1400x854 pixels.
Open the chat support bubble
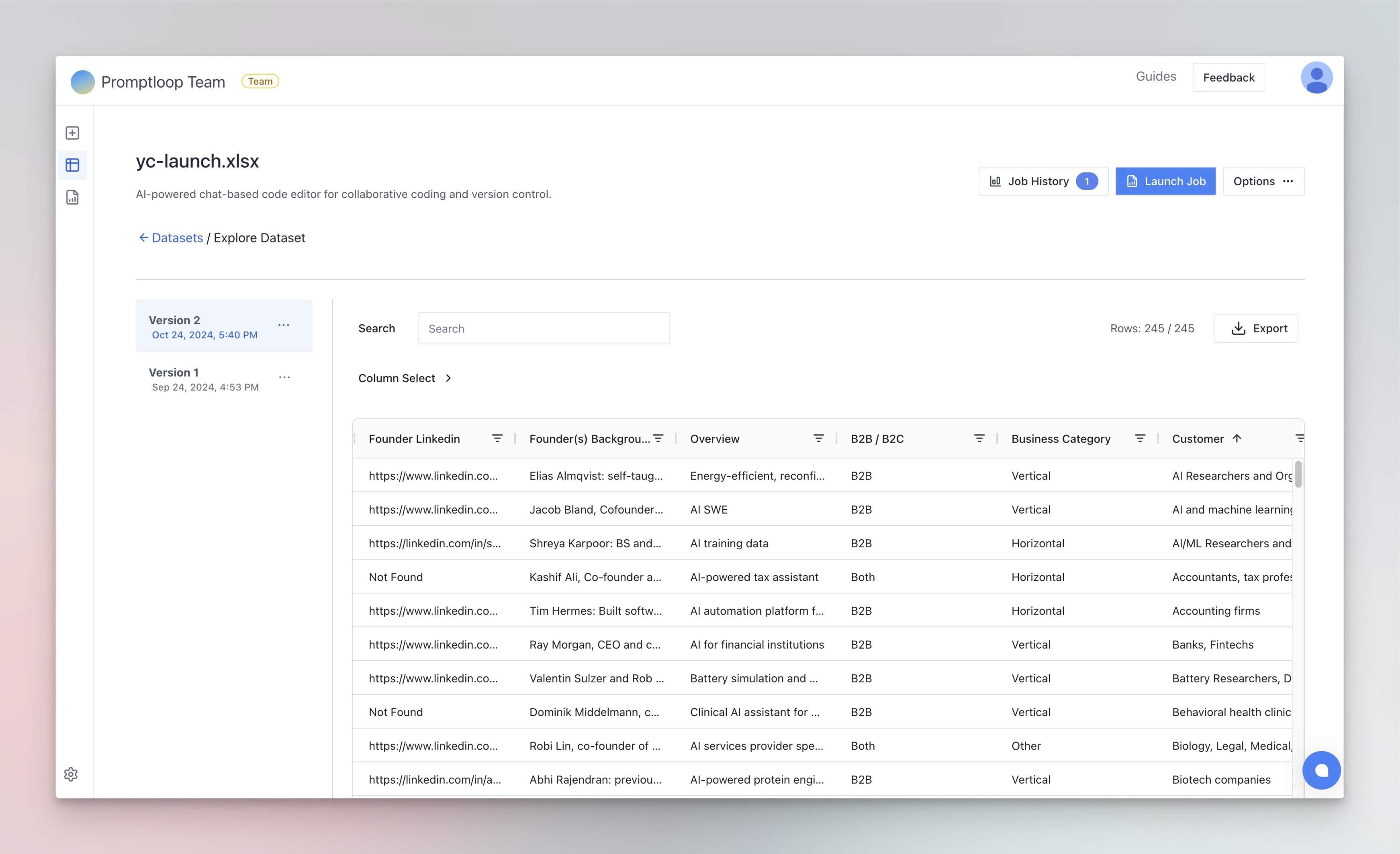(1321, 770)
